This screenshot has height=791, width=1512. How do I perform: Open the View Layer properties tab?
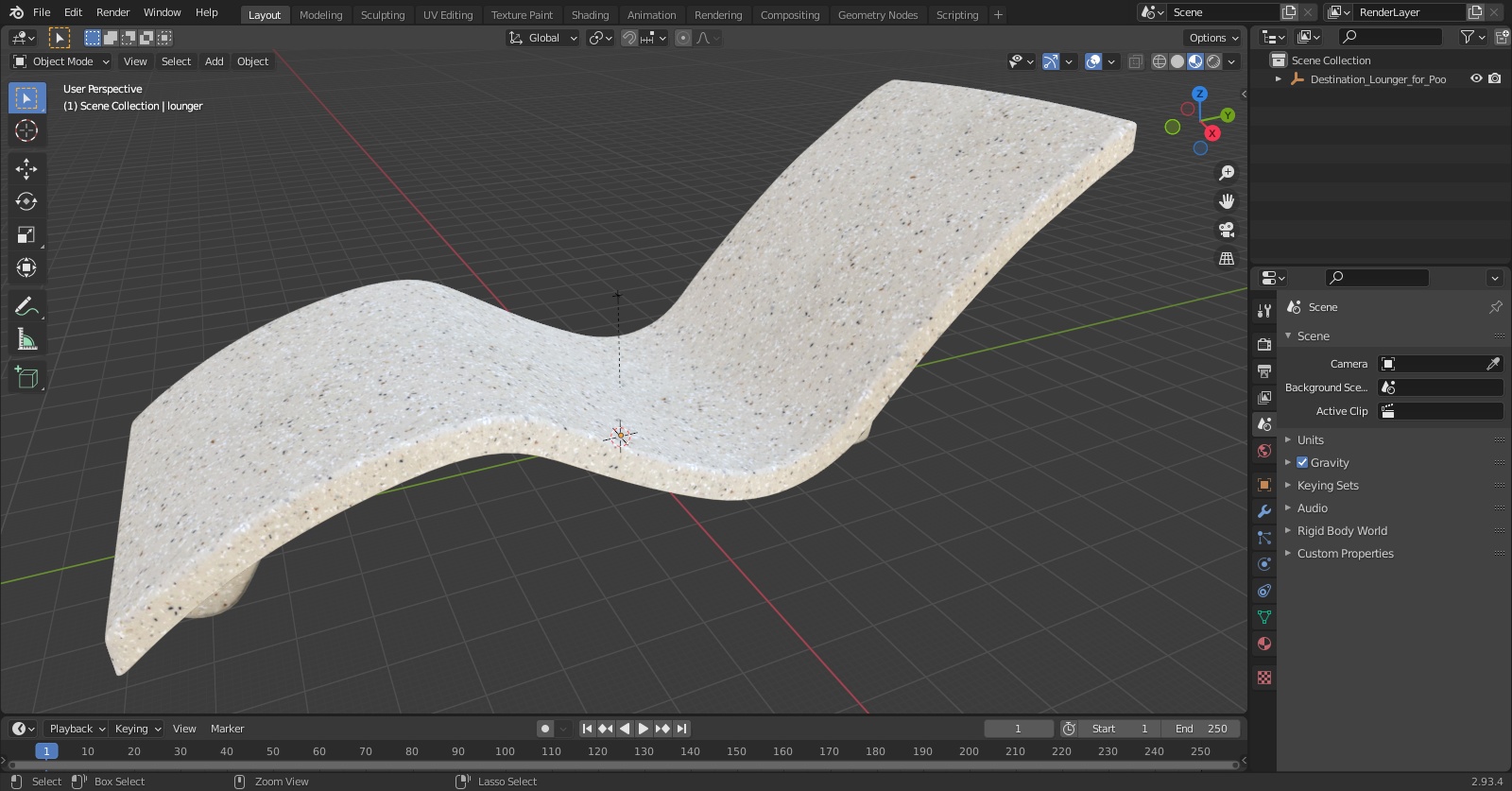click(x=1263, y=398)
